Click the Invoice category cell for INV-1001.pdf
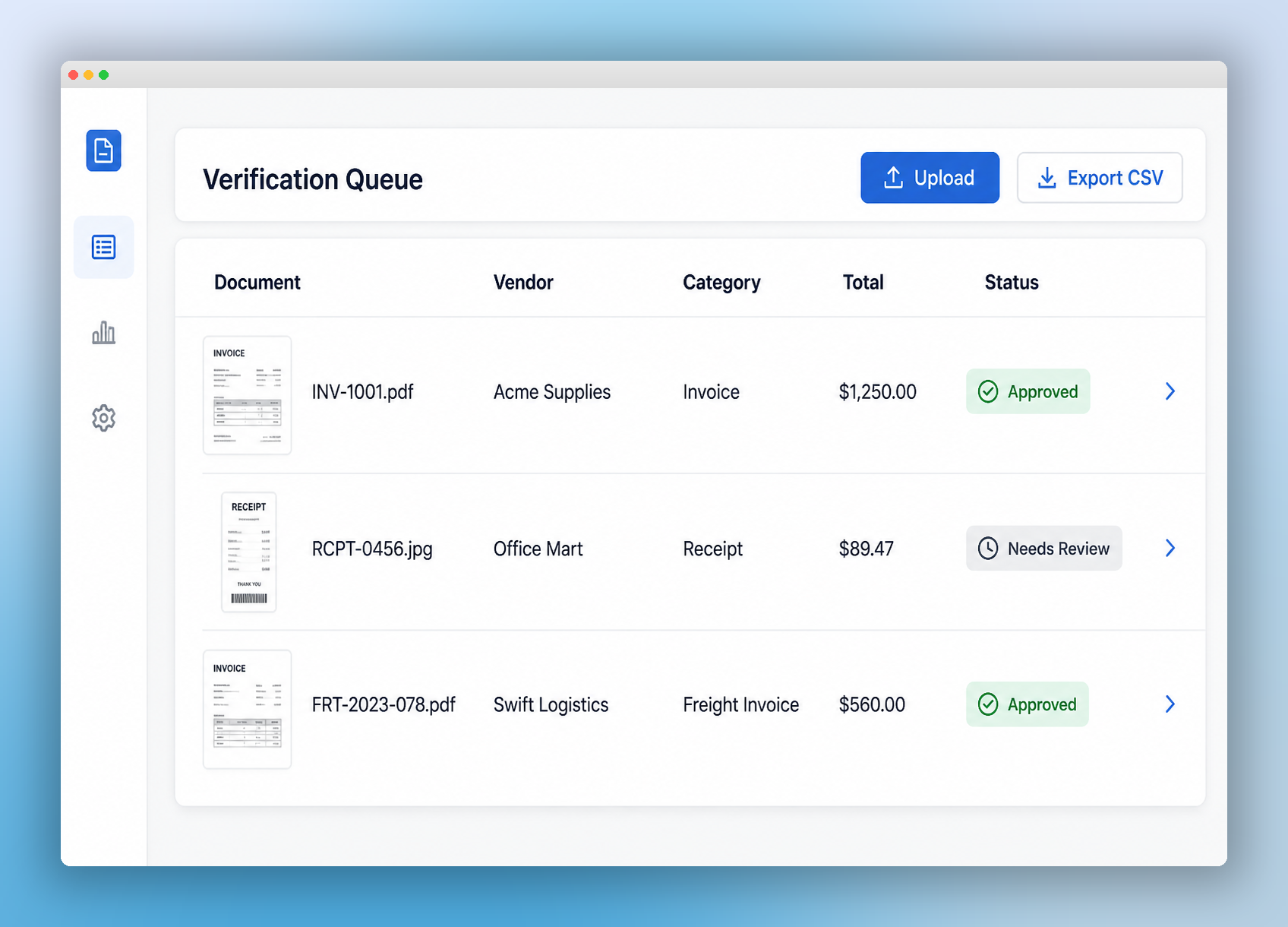Image resolution: width=1288 pixels, height=927 pixels. pos(711,392)
